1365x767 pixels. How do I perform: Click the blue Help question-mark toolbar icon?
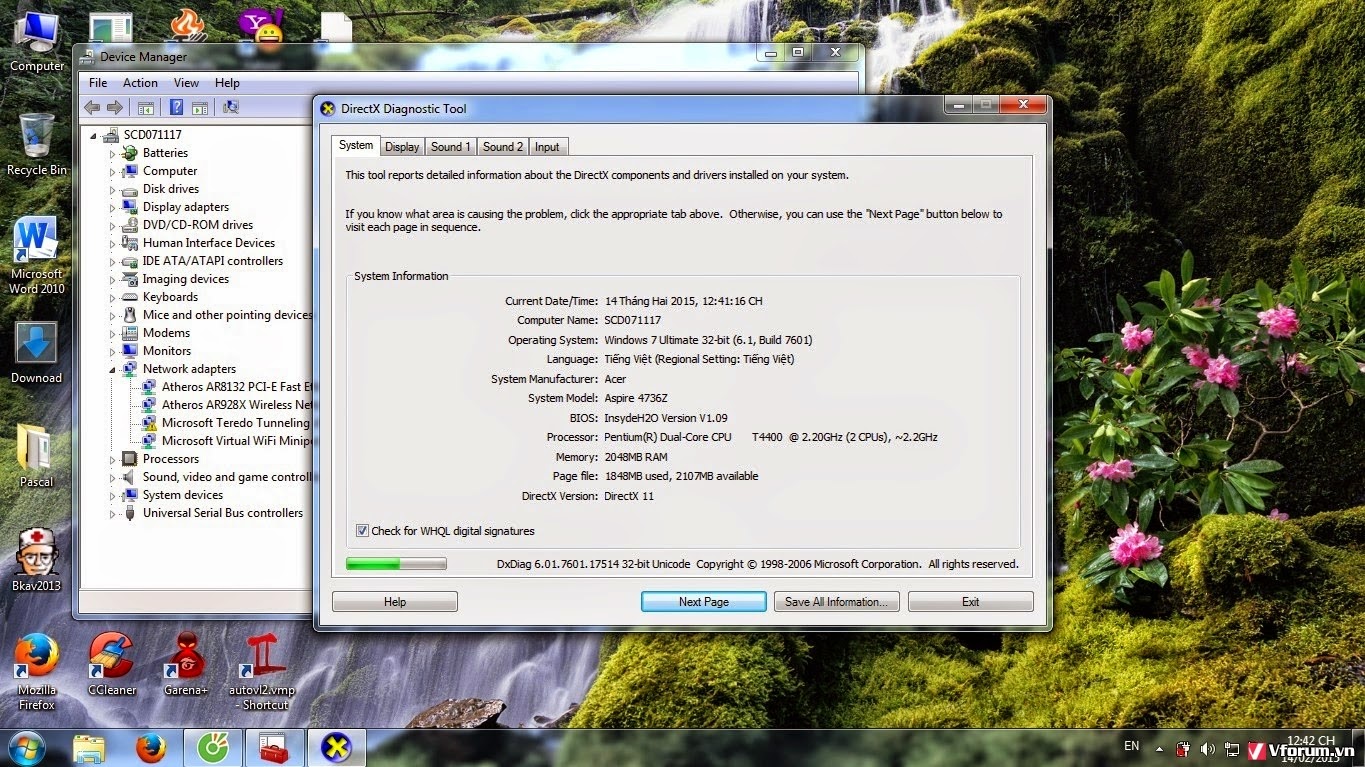coord(176,107)
